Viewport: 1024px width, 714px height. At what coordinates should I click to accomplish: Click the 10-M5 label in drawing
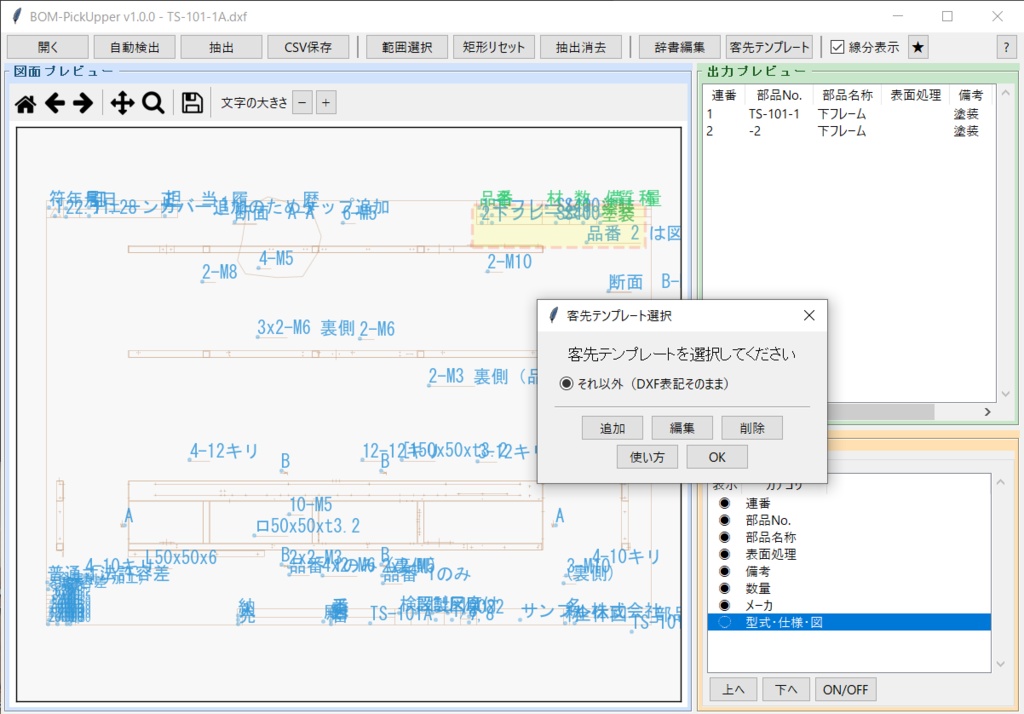click(311, 504)
